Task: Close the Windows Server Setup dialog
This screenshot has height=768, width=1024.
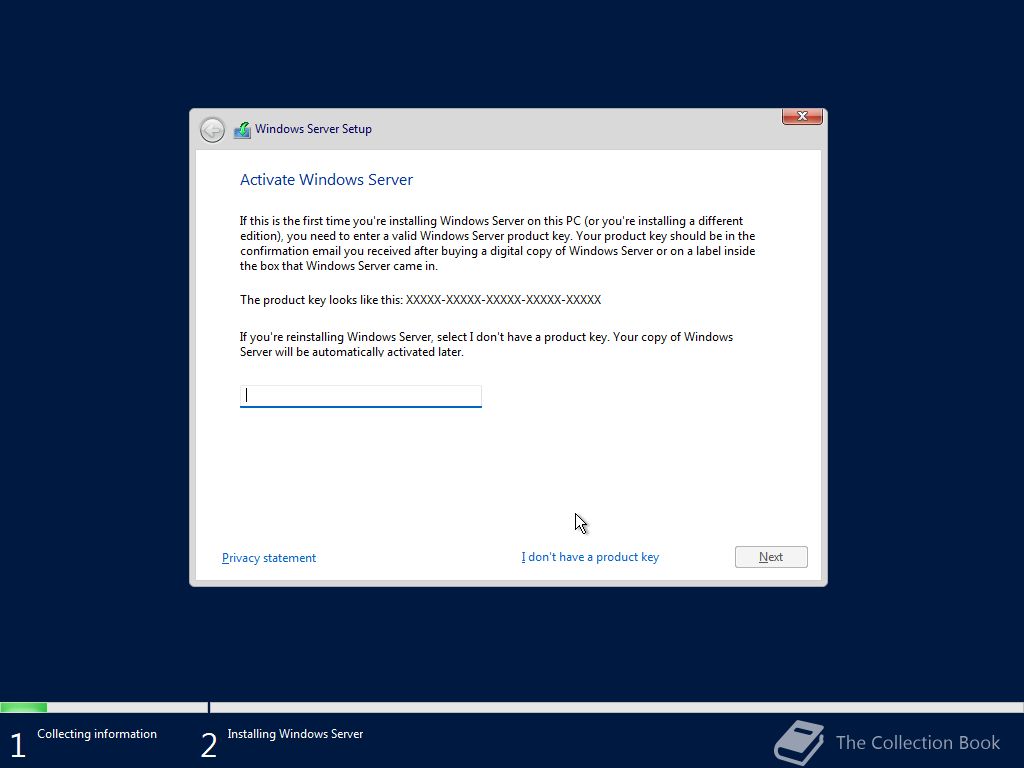Action: (802, 116)
